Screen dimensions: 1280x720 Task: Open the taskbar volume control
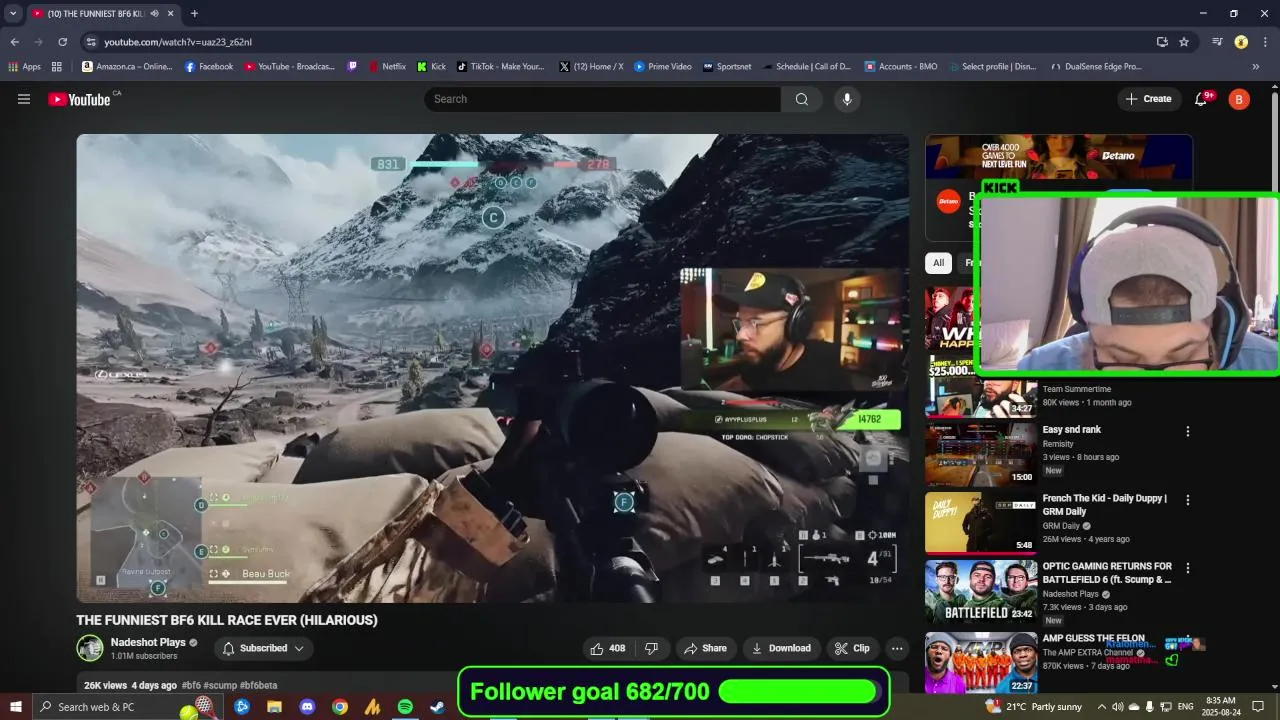[x=1118, y=707]
